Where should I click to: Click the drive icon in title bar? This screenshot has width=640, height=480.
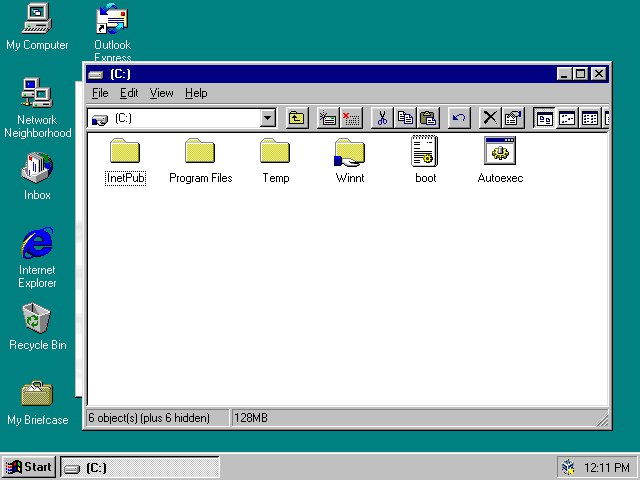click(96, 75)
